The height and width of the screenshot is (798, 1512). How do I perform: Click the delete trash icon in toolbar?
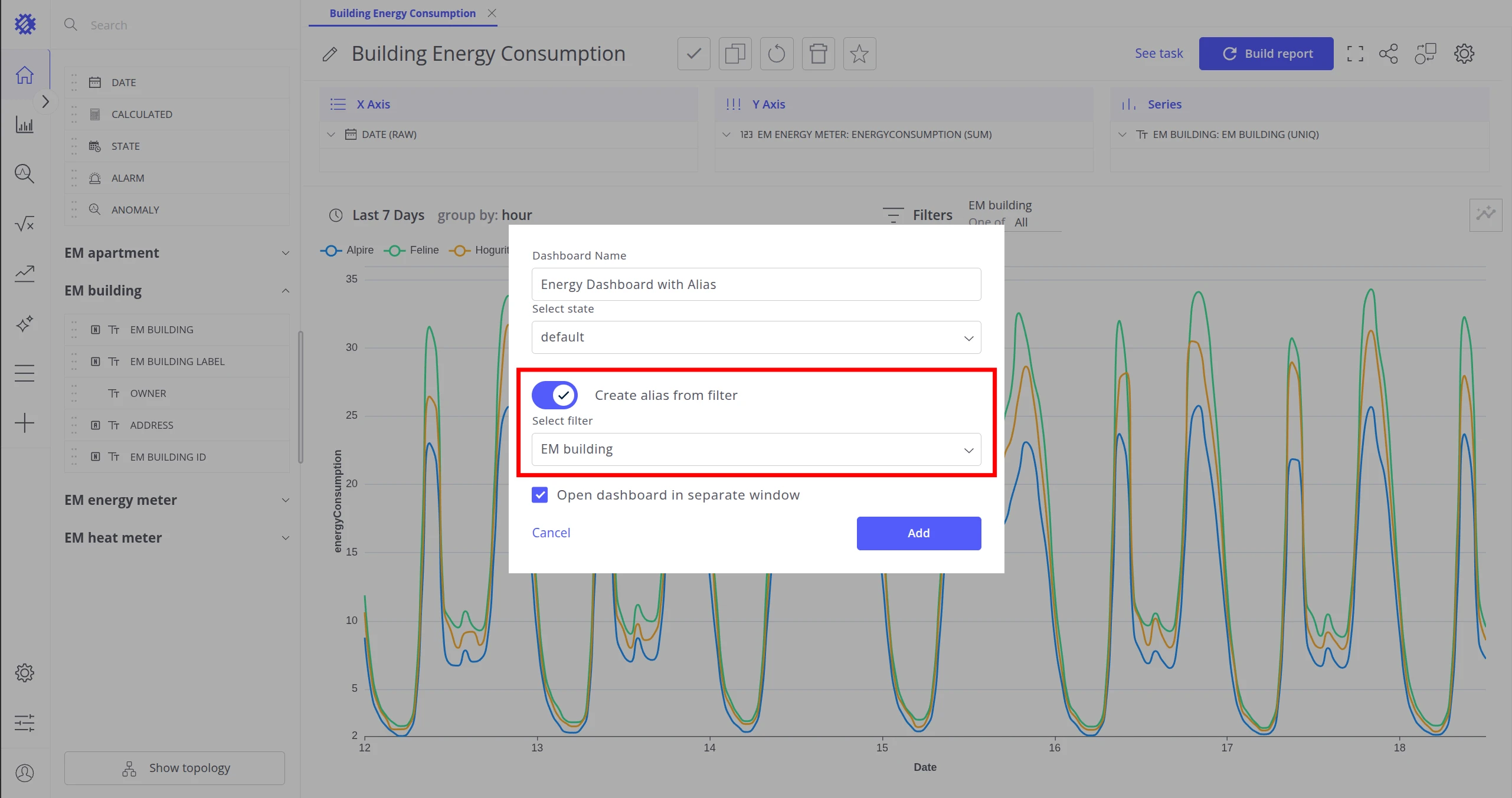[818, 54]
